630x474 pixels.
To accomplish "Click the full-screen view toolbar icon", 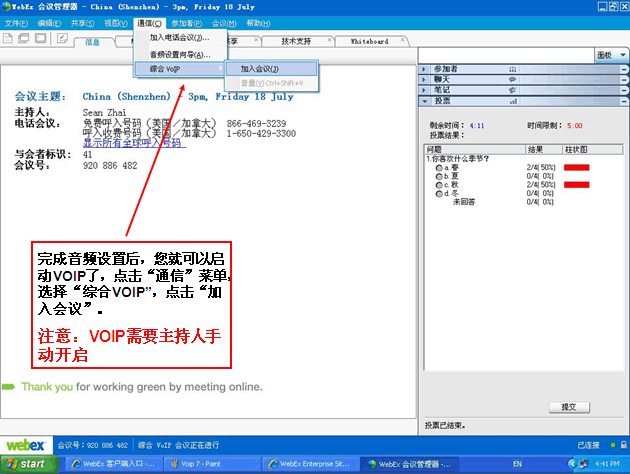I will pyautogui.click(x=41, y=39).
